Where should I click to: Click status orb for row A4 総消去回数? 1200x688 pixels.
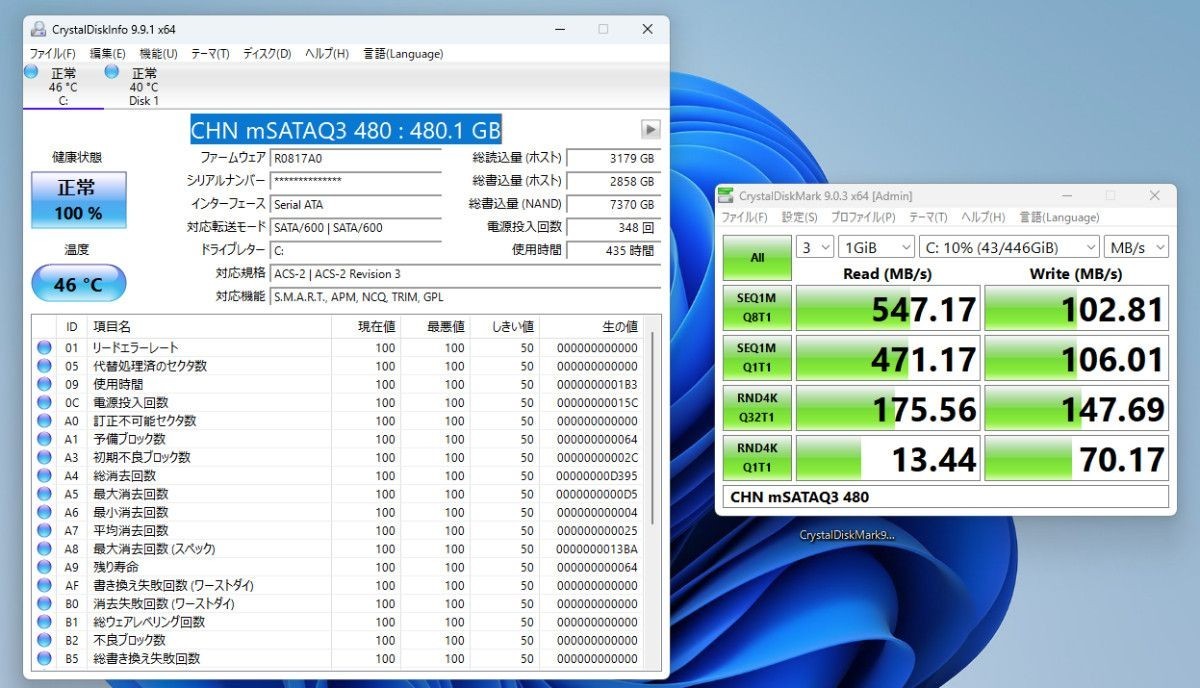click(x=44, y=476)
